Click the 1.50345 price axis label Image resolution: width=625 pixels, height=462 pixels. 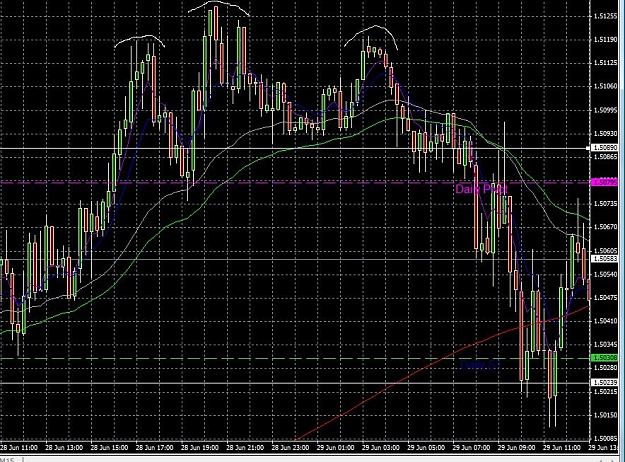tap(605, 344)
